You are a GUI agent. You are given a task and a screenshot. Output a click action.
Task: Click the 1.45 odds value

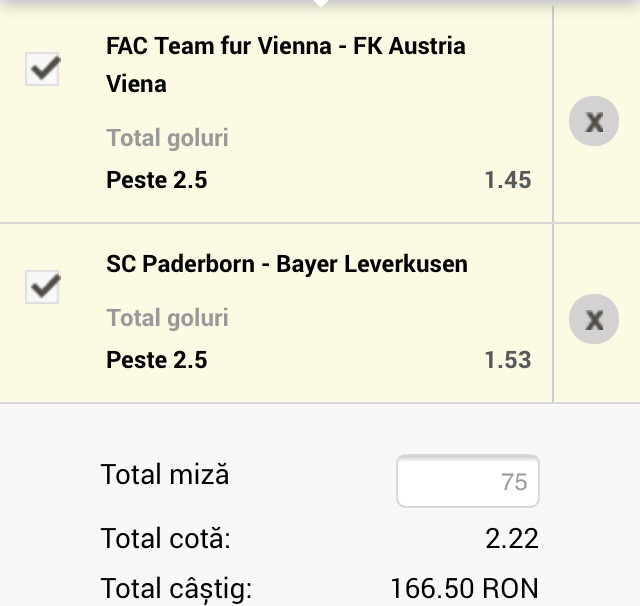point(507,180)
